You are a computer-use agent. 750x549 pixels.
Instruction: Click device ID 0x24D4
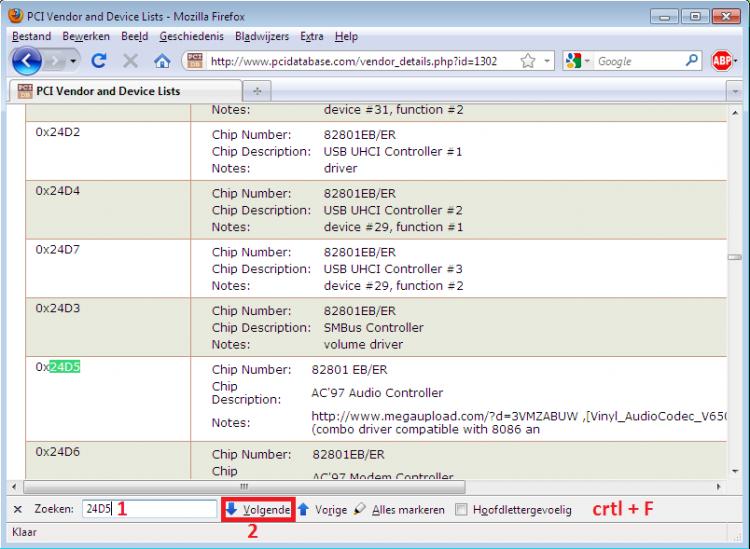pos(58,191)
